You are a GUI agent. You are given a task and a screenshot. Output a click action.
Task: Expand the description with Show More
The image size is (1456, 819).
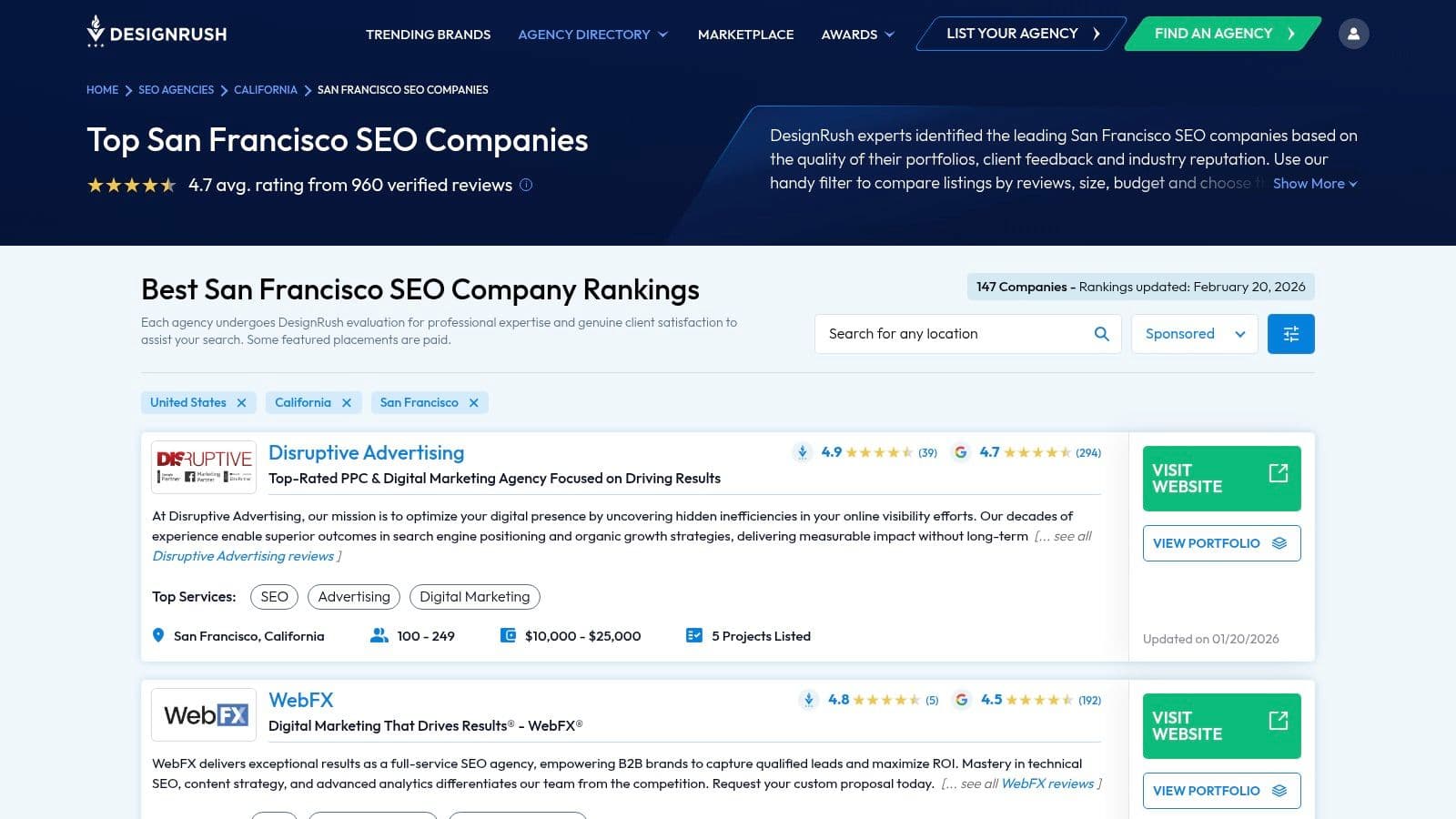[1315, 183]
